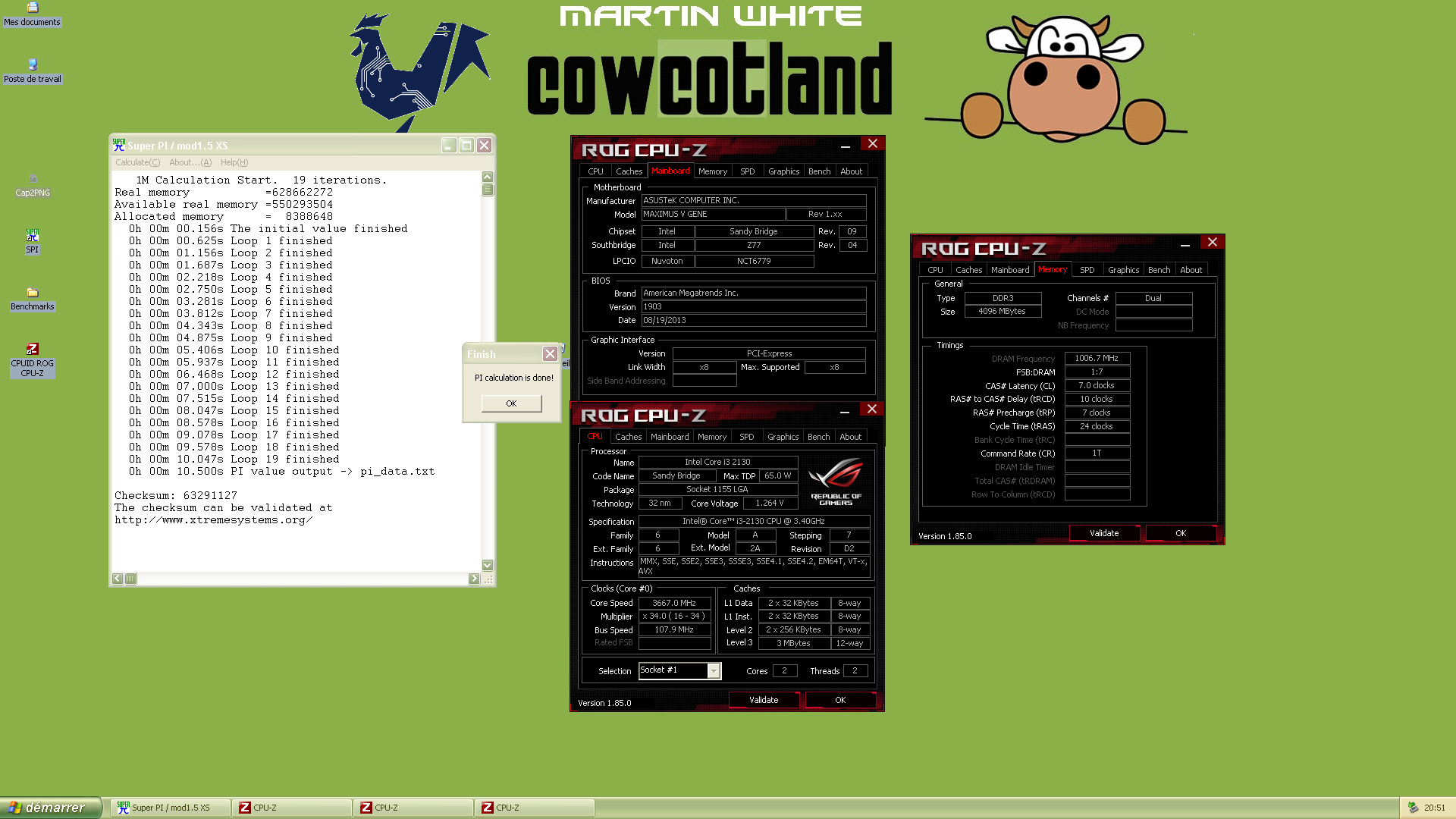Image resolution: width=1456 pixels, height=819 pixels.
Task: Open Caches tab in the processor CPU-Z window
Action: (628, 437)
